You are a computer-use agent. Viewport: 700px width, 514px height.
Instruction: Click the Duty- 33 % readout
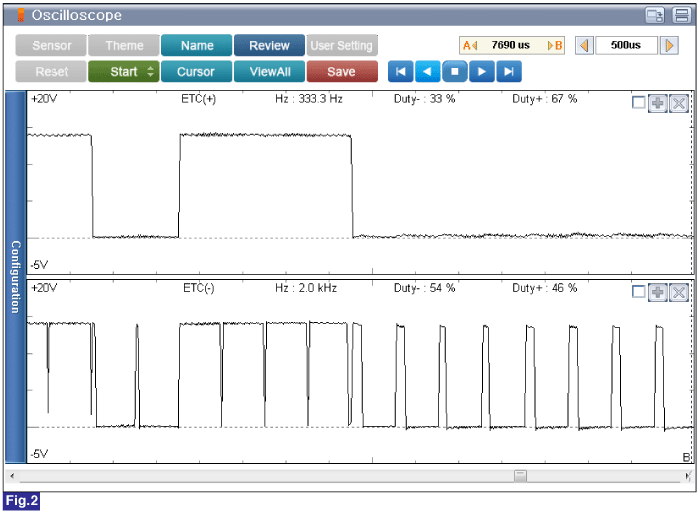425,99
